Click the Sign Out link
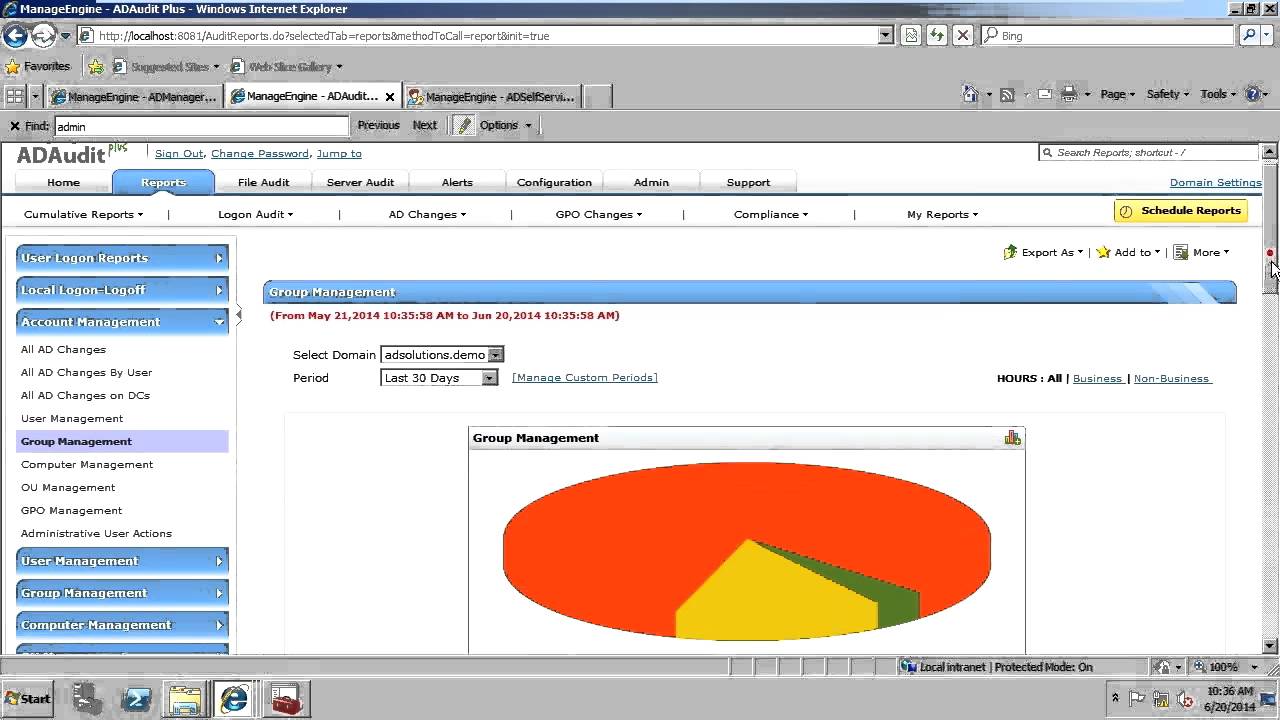Image resolution: width=1280 pixels, height=720 pixels. tap(179, 154)
